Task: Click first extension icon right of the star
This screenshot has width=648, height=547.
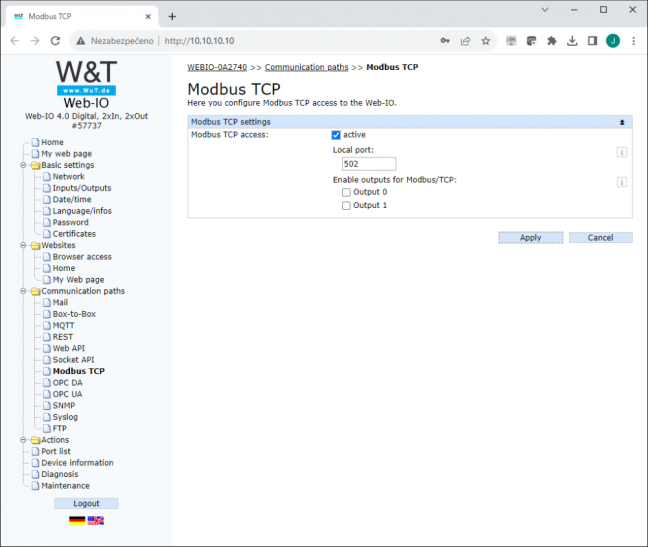Action: [511, 40]
